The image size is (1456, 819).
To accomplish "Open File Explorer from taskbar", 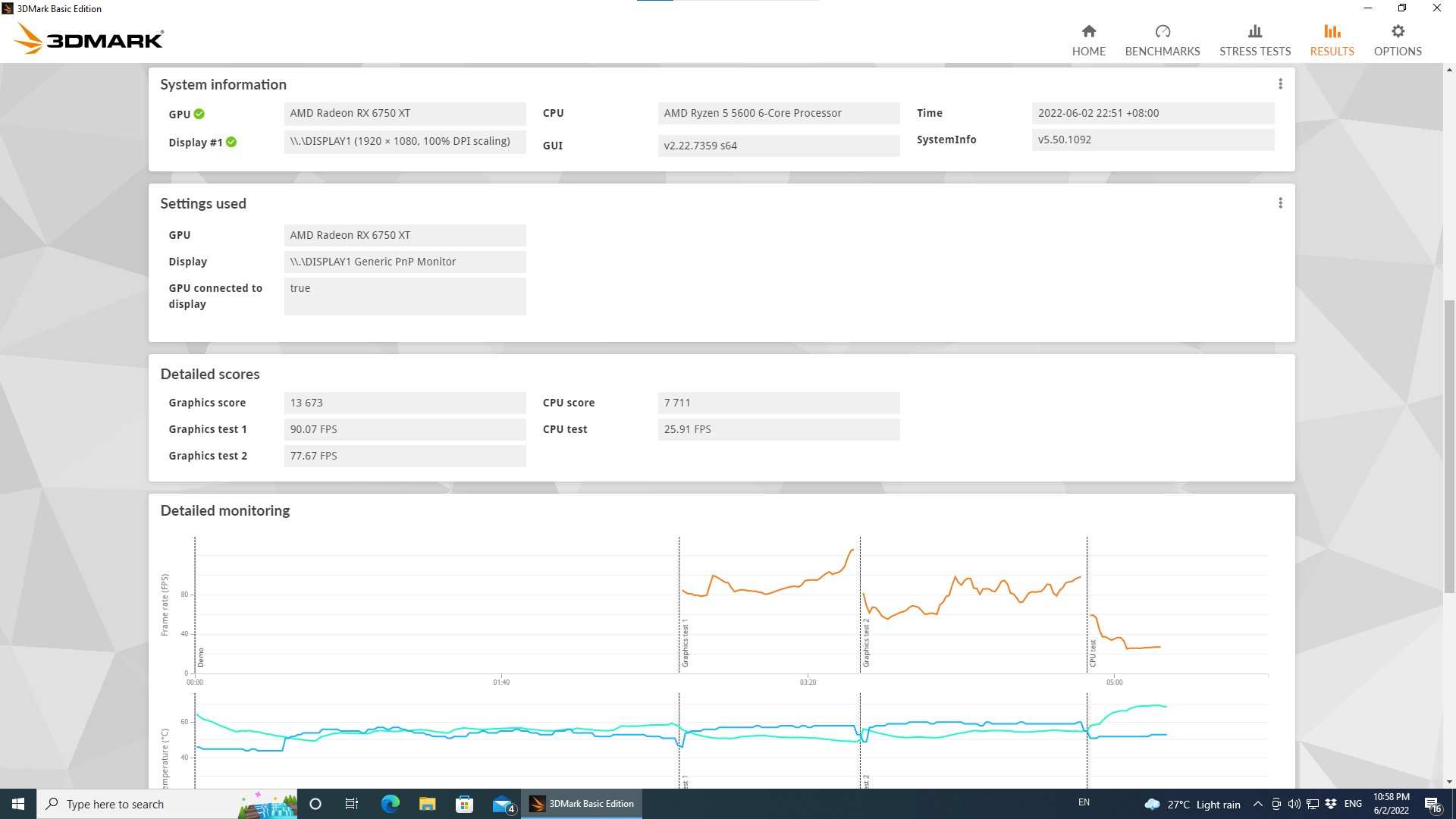I will pos(427,804).
